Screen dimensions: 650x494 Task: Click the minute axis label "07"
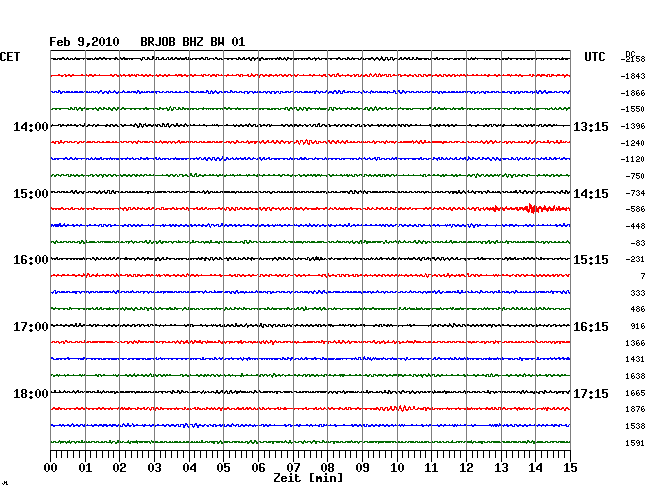(x=293, y=468)
